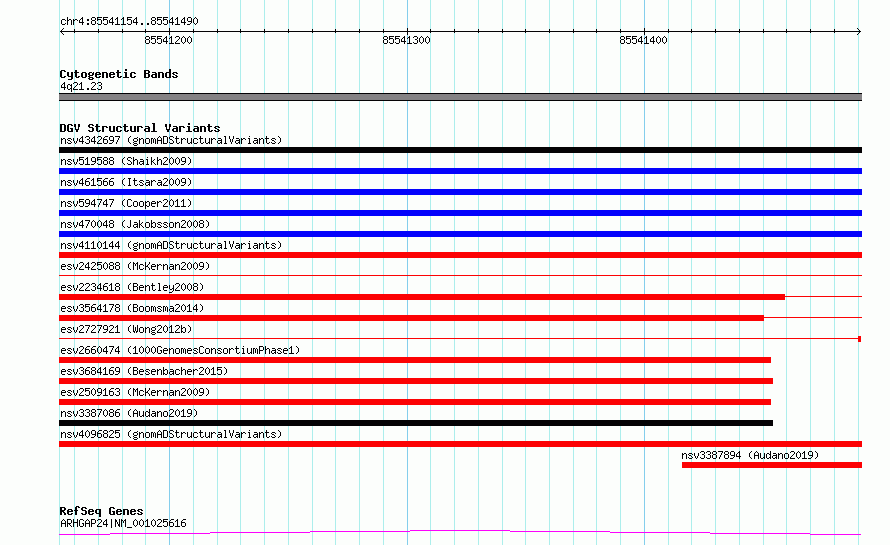The image size is (890, 545).
Task: Select nsv4110144 gnomADStructuralVariants label
Action: click(x=171, y=245)
